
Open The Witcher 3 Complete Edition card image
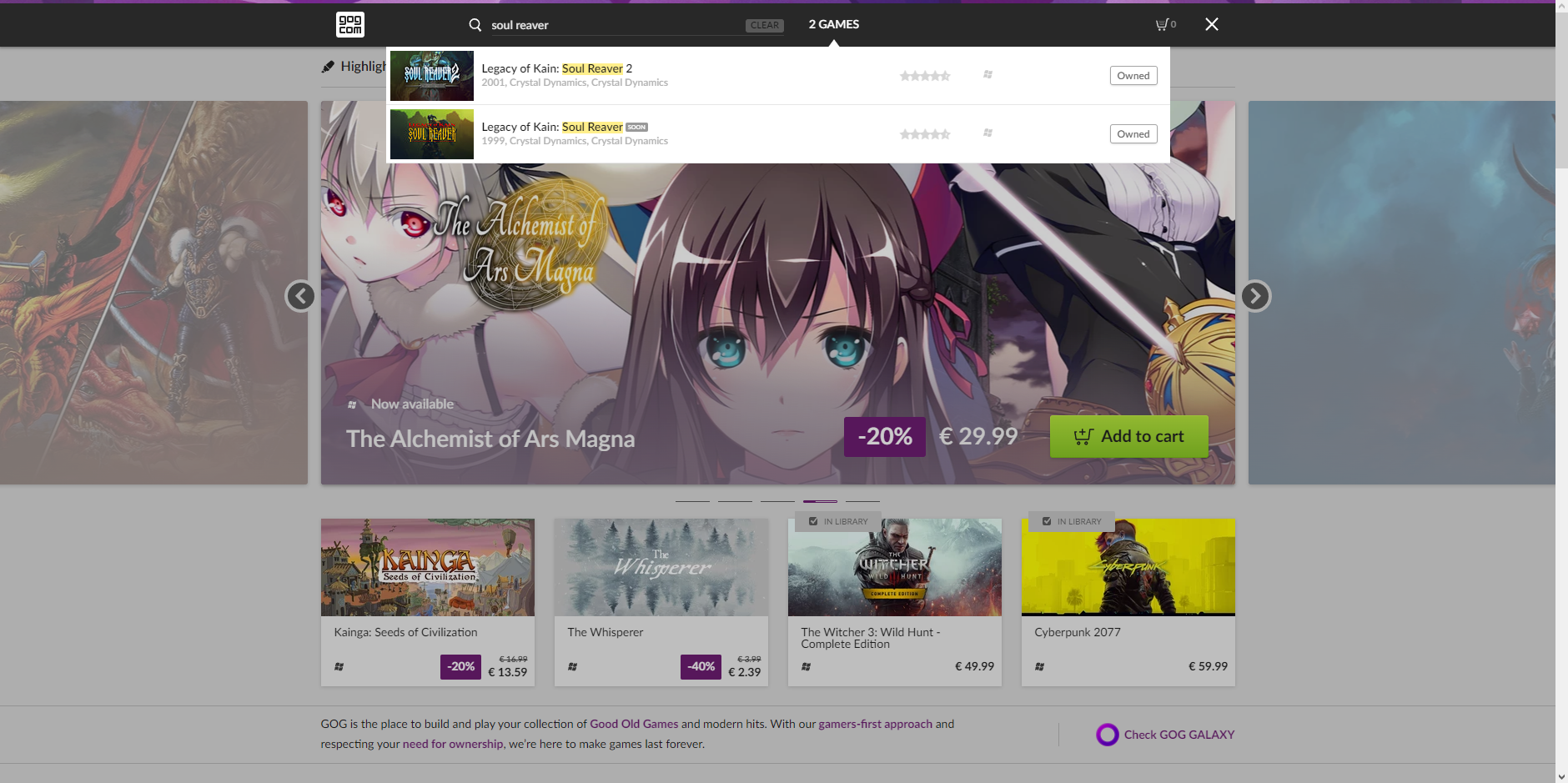pyautogui.click(x=895, y=567)
